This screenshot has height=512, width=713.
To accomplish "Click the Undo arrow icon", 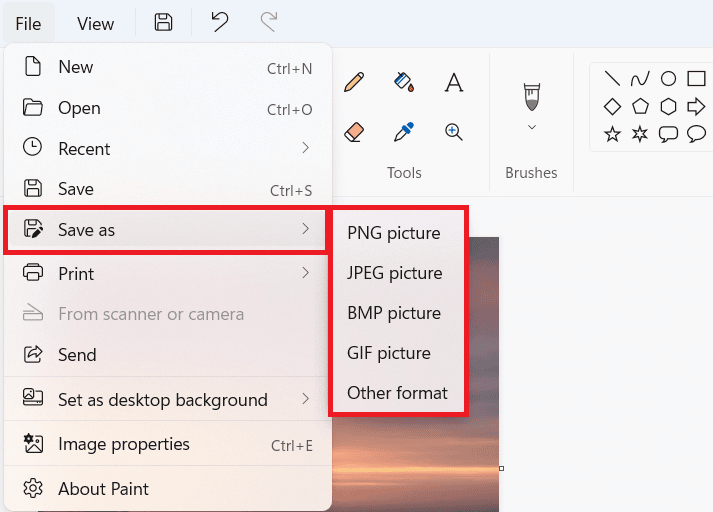I will [220, 22].
